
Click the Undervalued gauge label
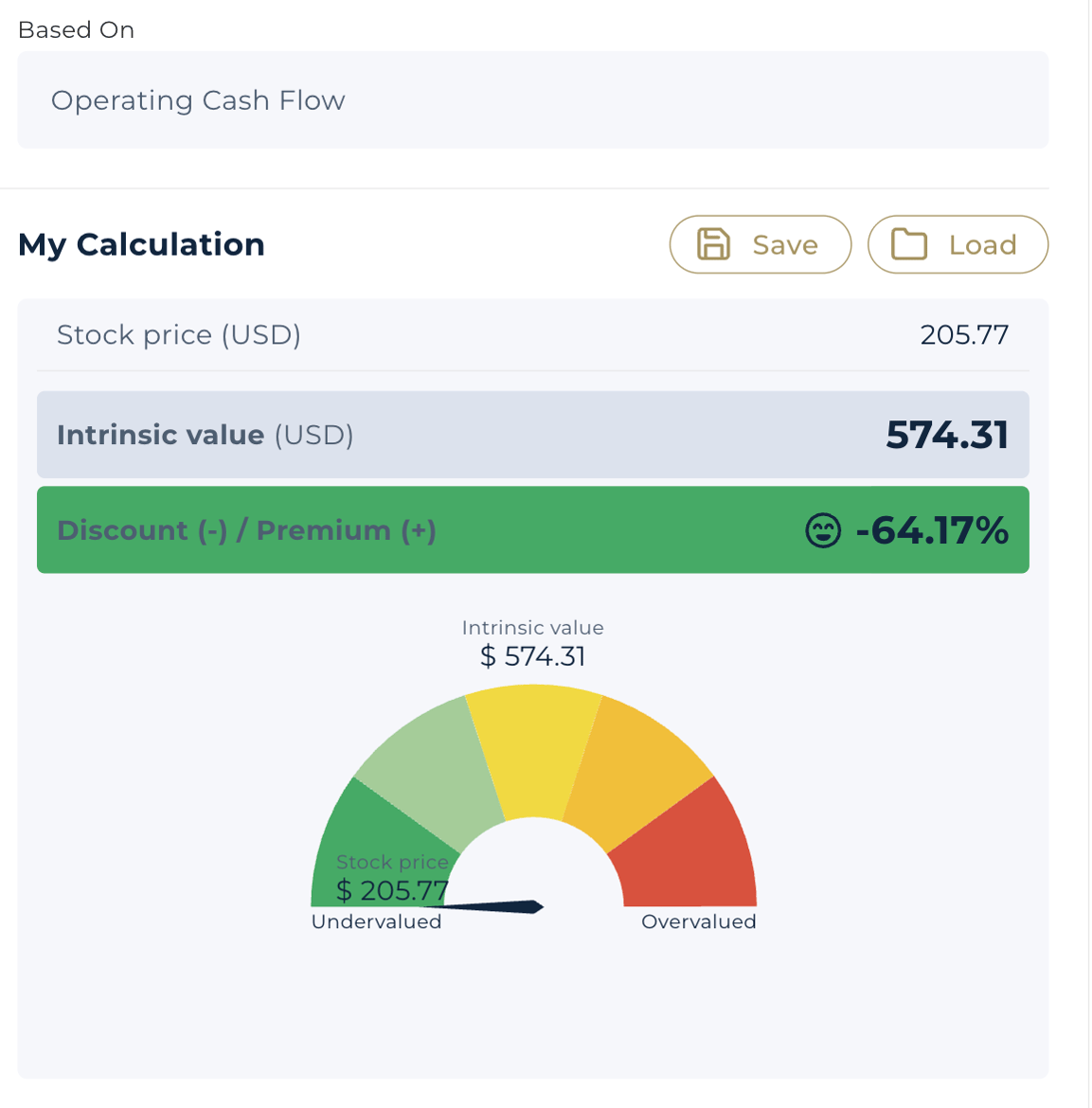376,921
